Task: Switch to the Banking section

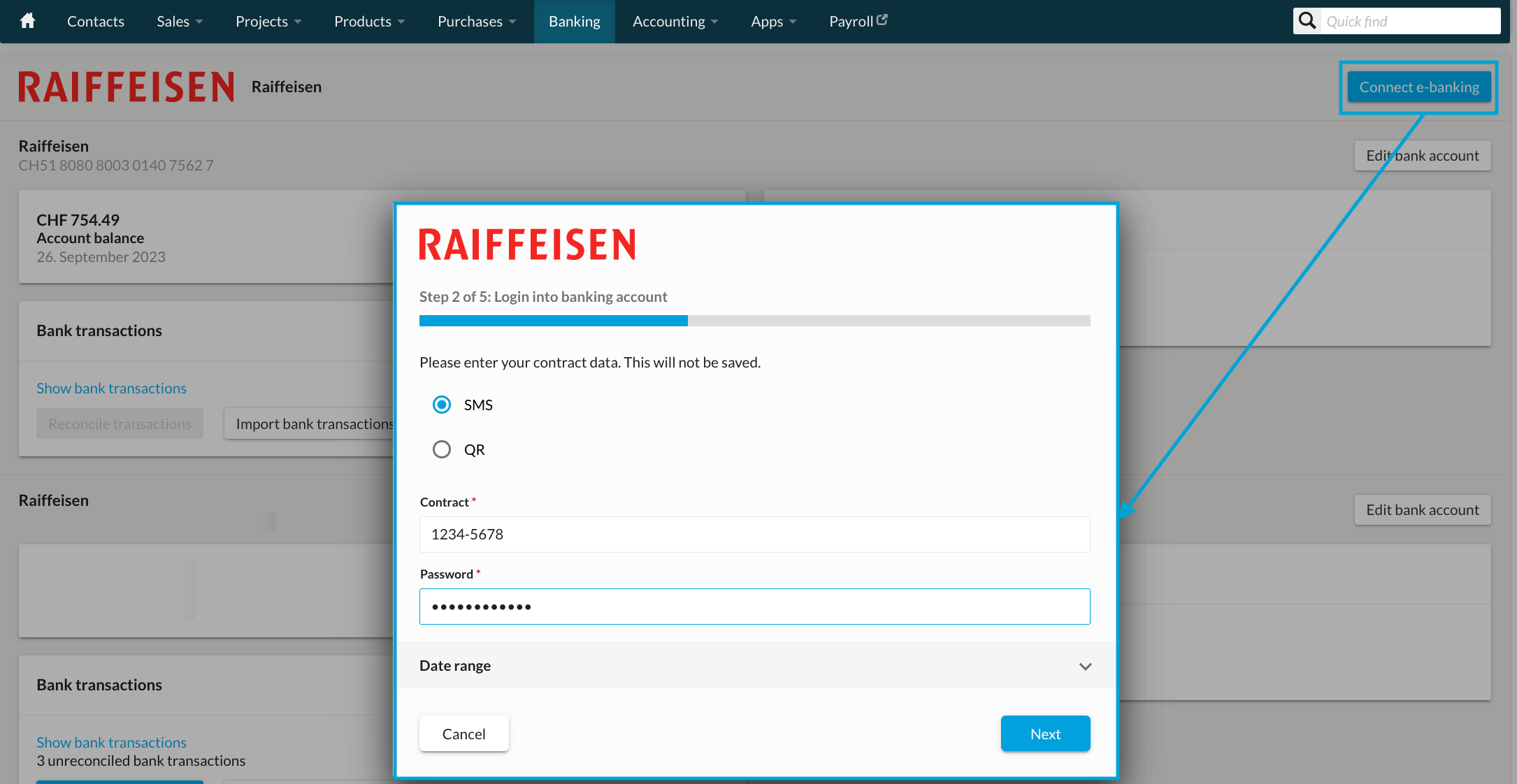Action: pyautogui.click(x=575, y=22)
